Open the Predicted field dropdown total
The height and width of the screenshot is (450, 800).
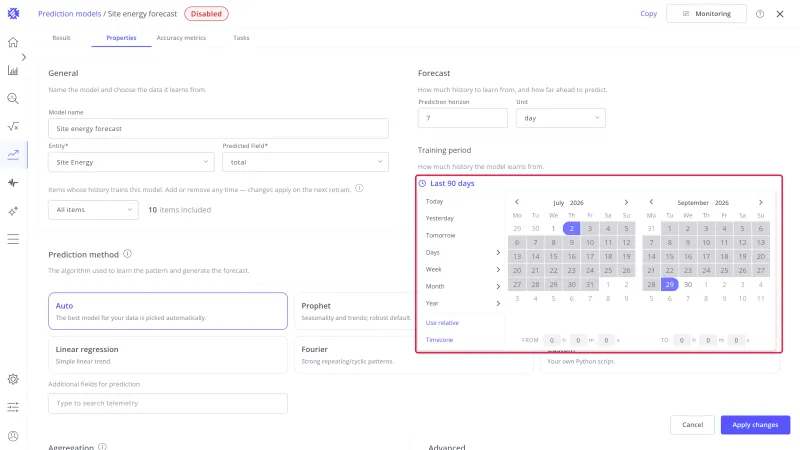[x=305, y=162]
